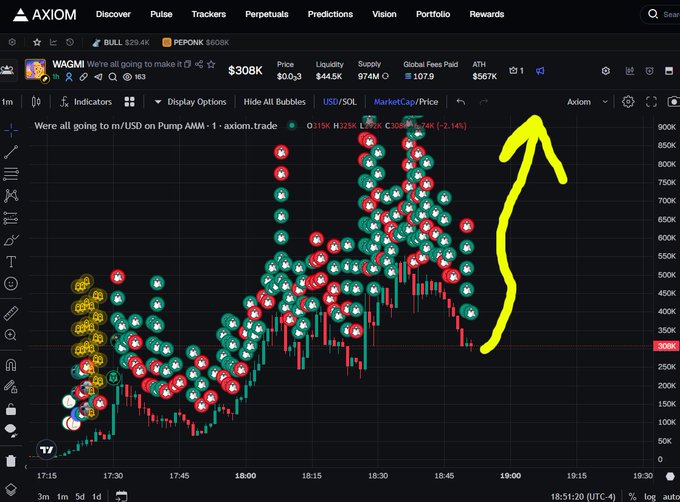Go to Trackers page

click(x=209, y=14)
